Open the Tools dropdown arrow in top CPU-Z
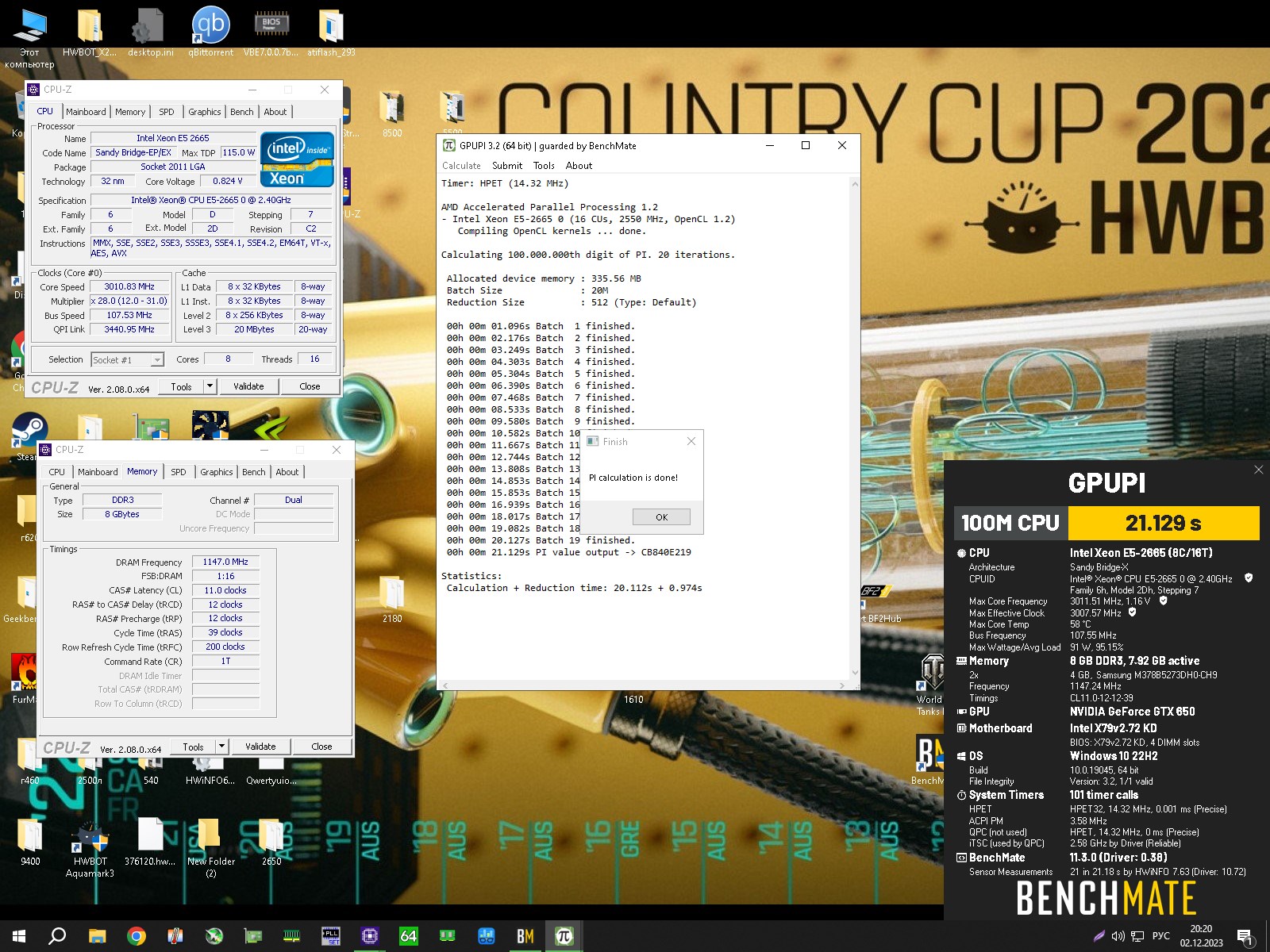This screenshot has height=952, width=1270. (210, 386)
